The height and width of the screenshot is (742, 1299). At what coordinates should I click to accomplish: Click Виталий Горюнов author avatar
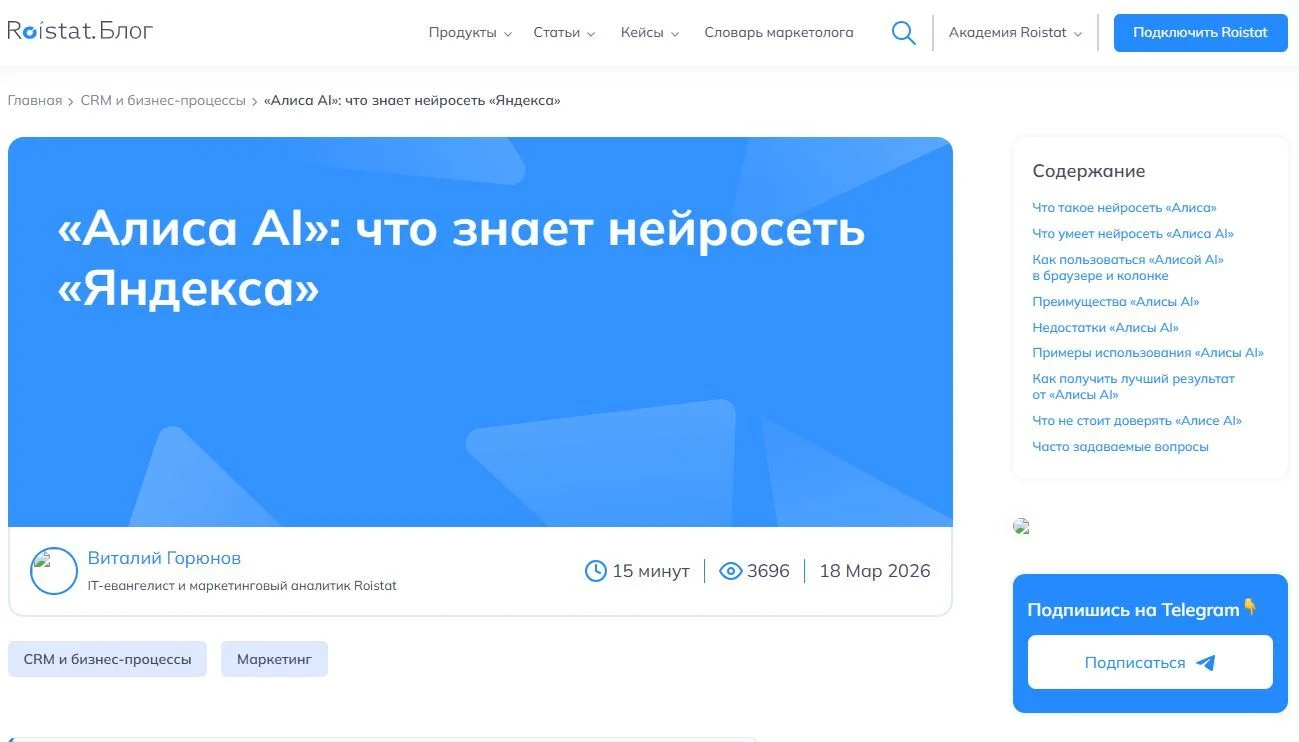click(54, 571)
